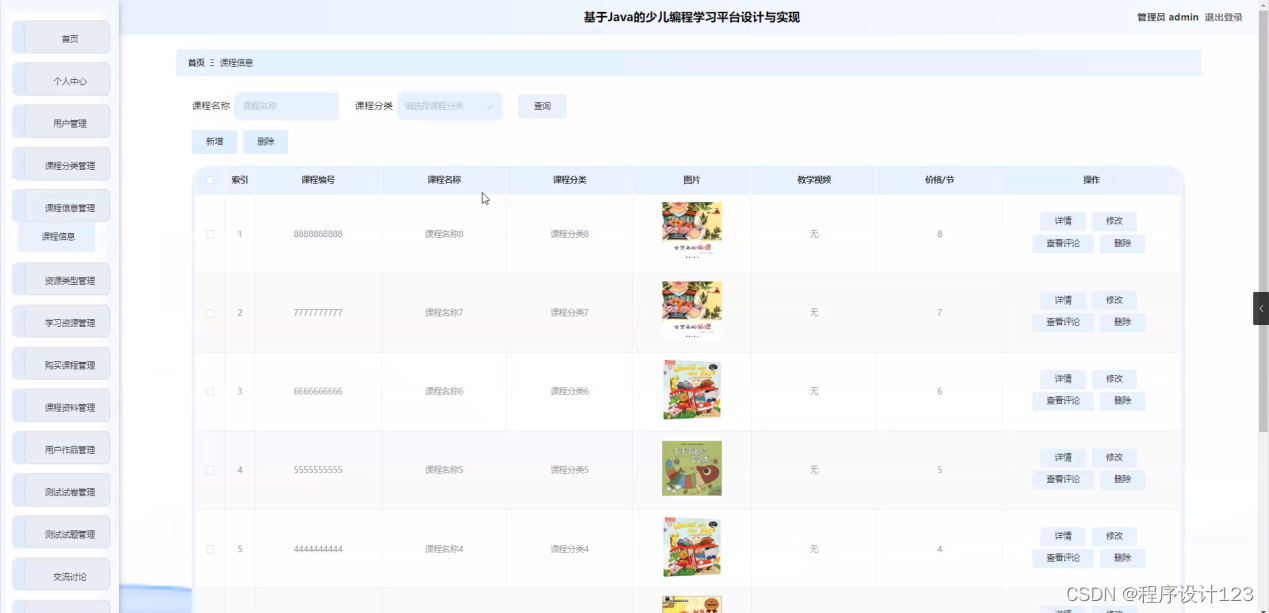Open 查看评论 for 课程名称6
Image resolution: width=1269 pixels, height=613 pixels.
(x=1063, y=400)
